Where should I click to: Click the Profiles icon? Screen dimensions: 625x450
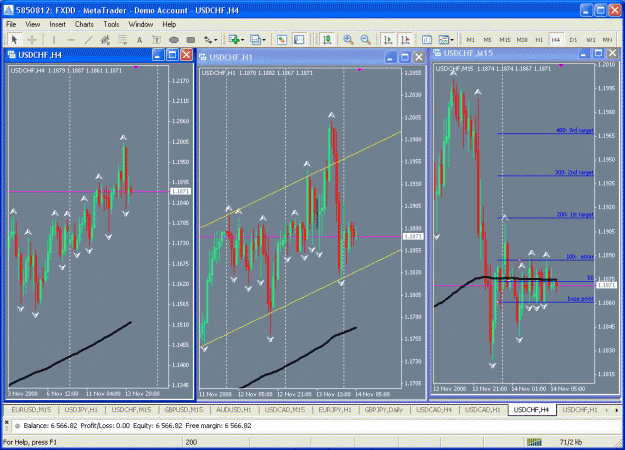[x=255, y=39]
